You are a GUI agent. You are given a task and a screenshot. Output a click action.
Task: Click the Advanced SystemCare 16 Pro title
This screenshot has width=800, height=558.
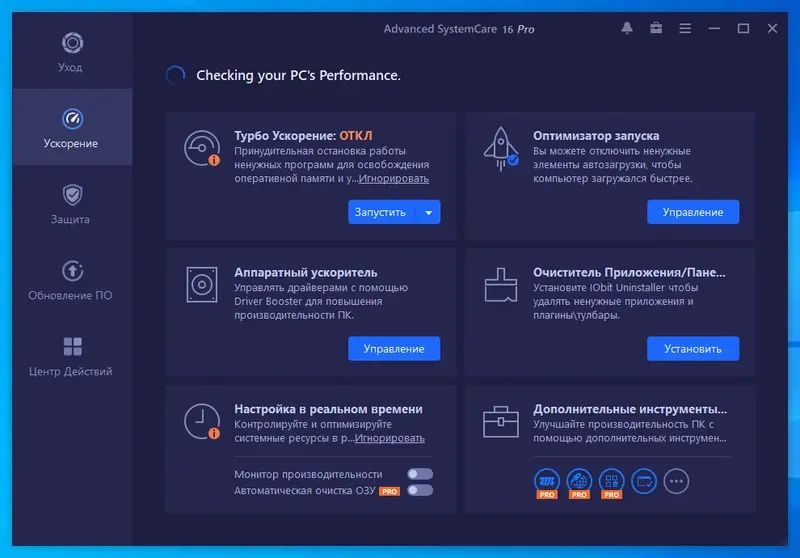[x=459, y=29]
